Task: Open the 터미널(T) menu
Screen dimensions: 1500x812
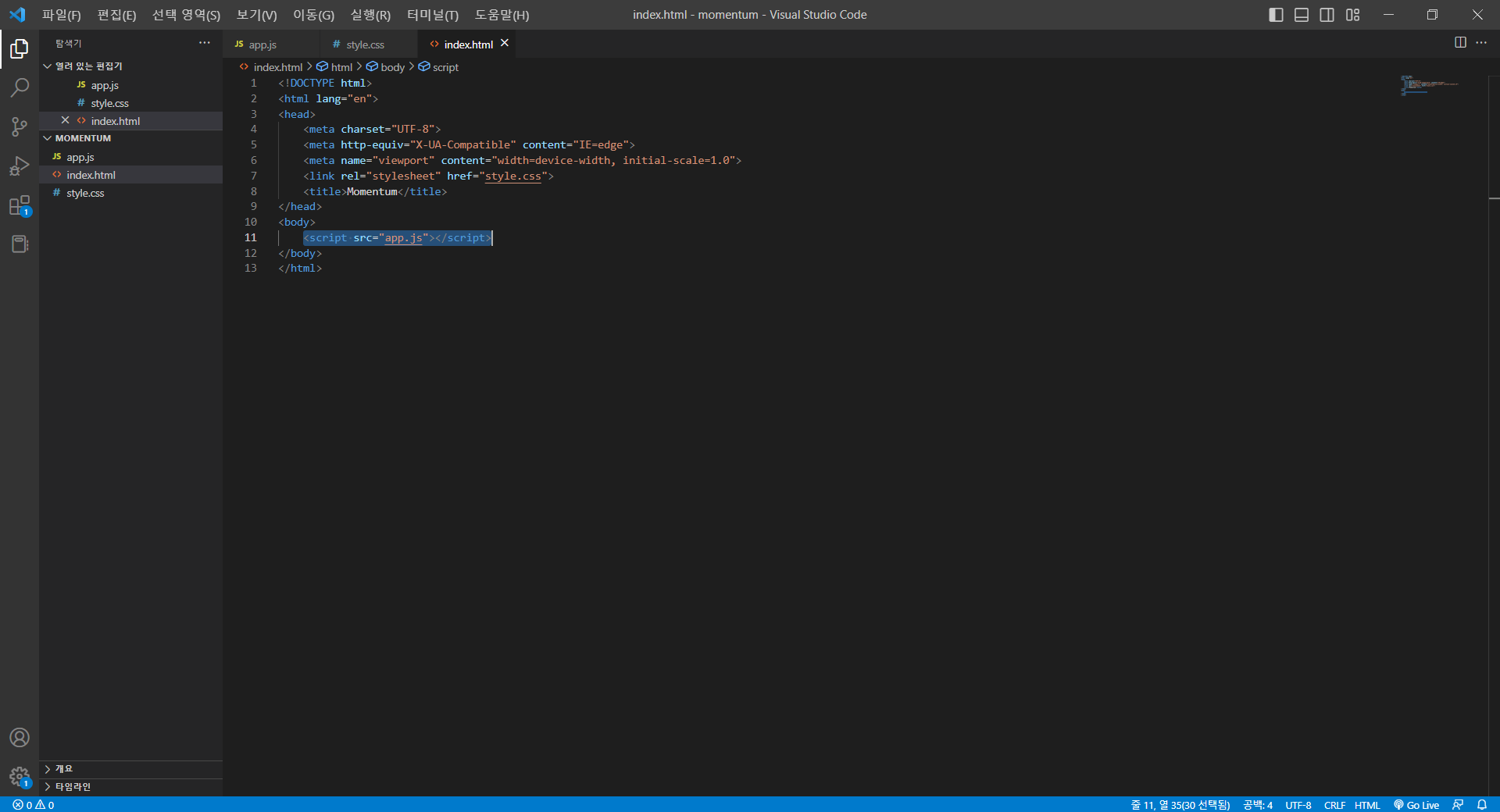Action: coord(433,15)
